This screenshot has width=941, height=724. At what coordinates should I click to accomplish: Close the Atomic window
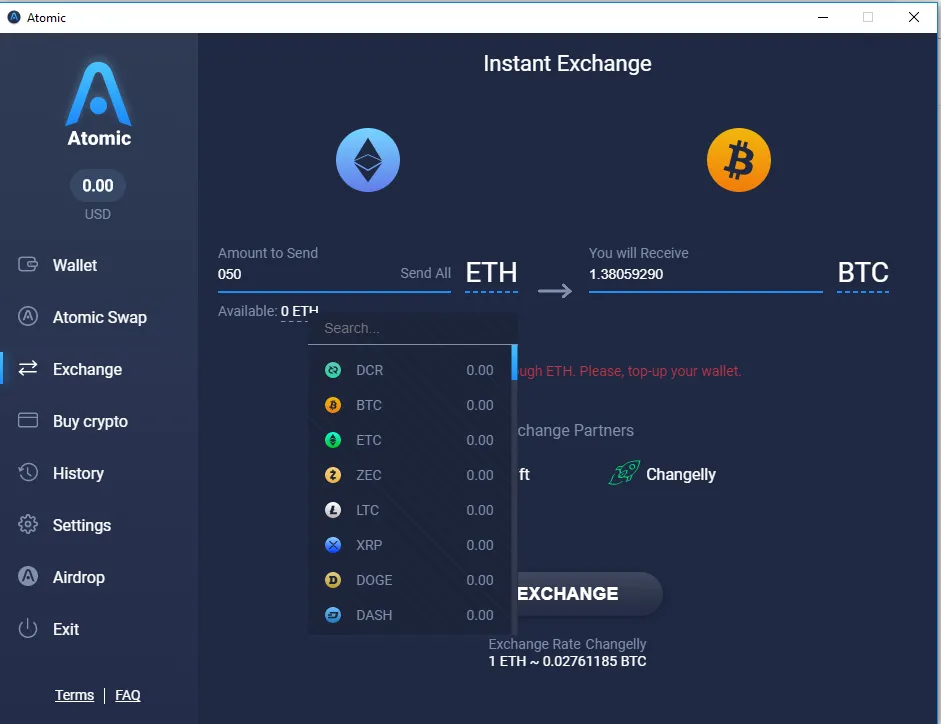pyautogui.click(x=913, y=17)
